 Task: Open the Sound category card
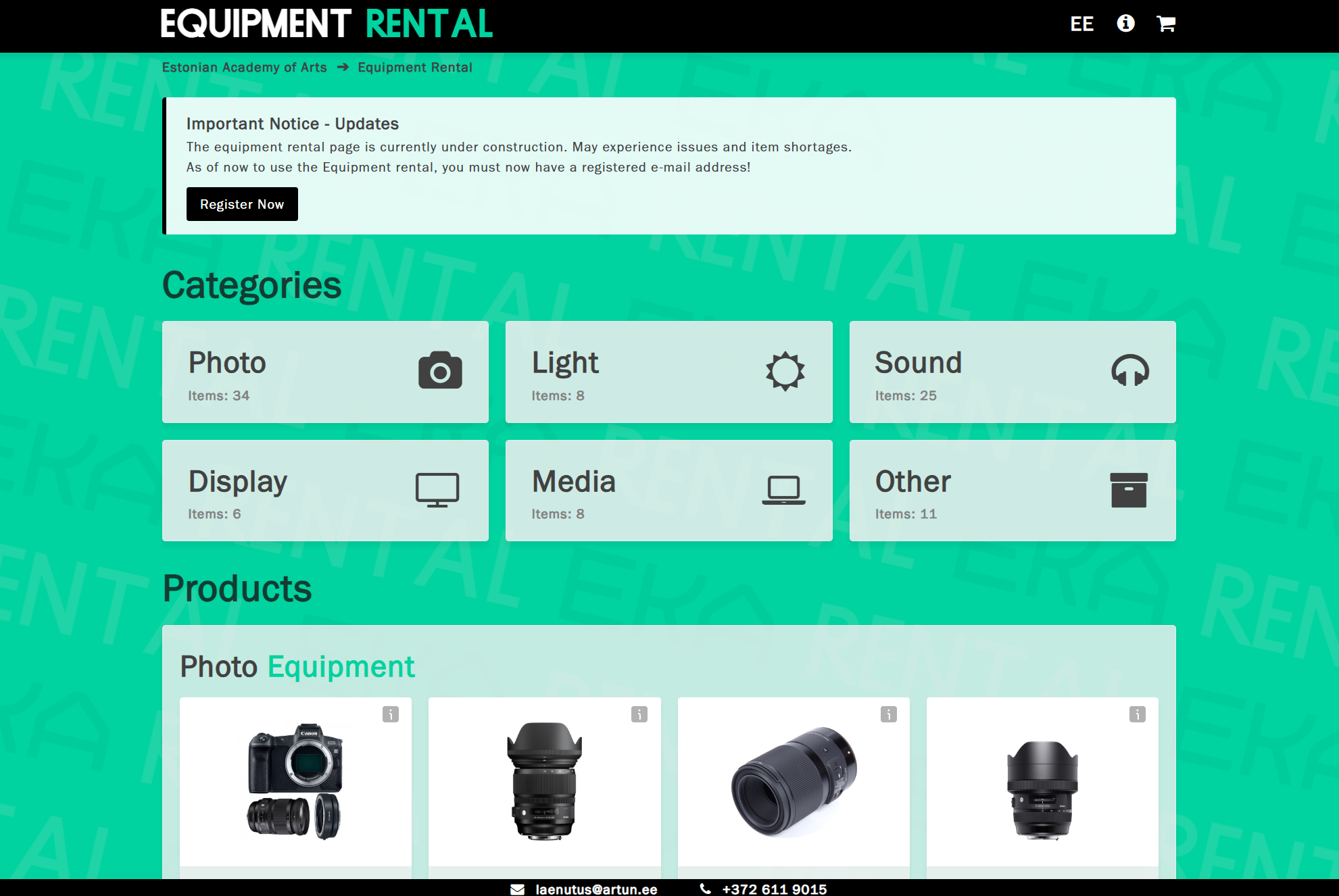tap(1012, 372)
